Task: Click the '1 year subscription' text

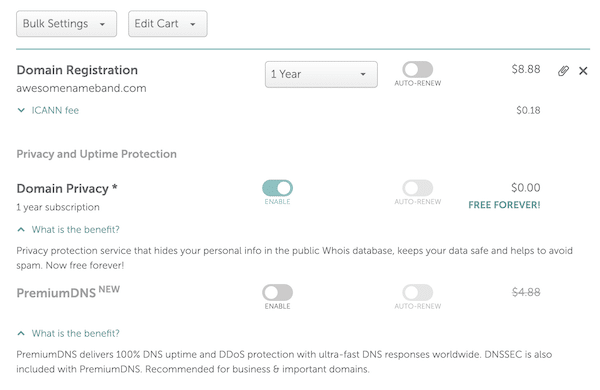Action: pos(58,207)
